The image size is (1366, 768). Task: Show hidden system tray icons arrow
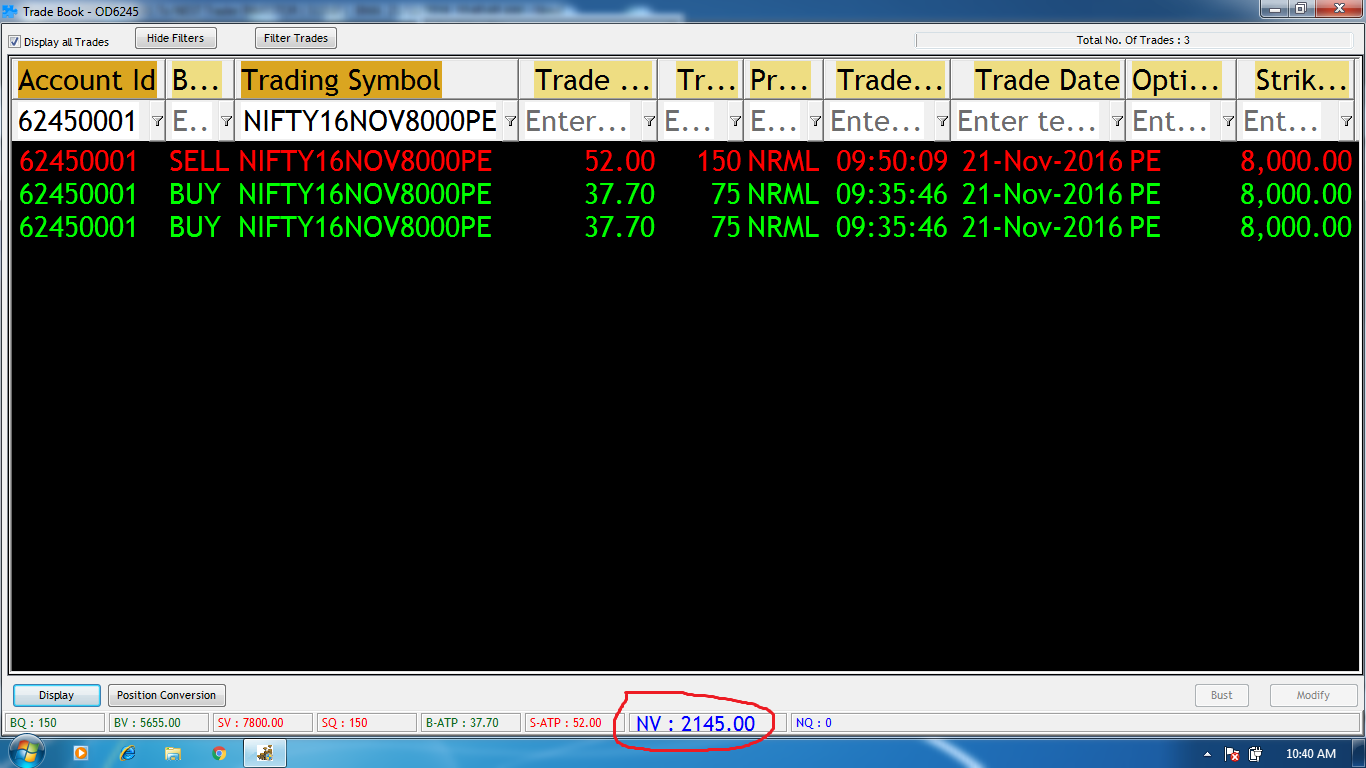tap(1207, 754)
